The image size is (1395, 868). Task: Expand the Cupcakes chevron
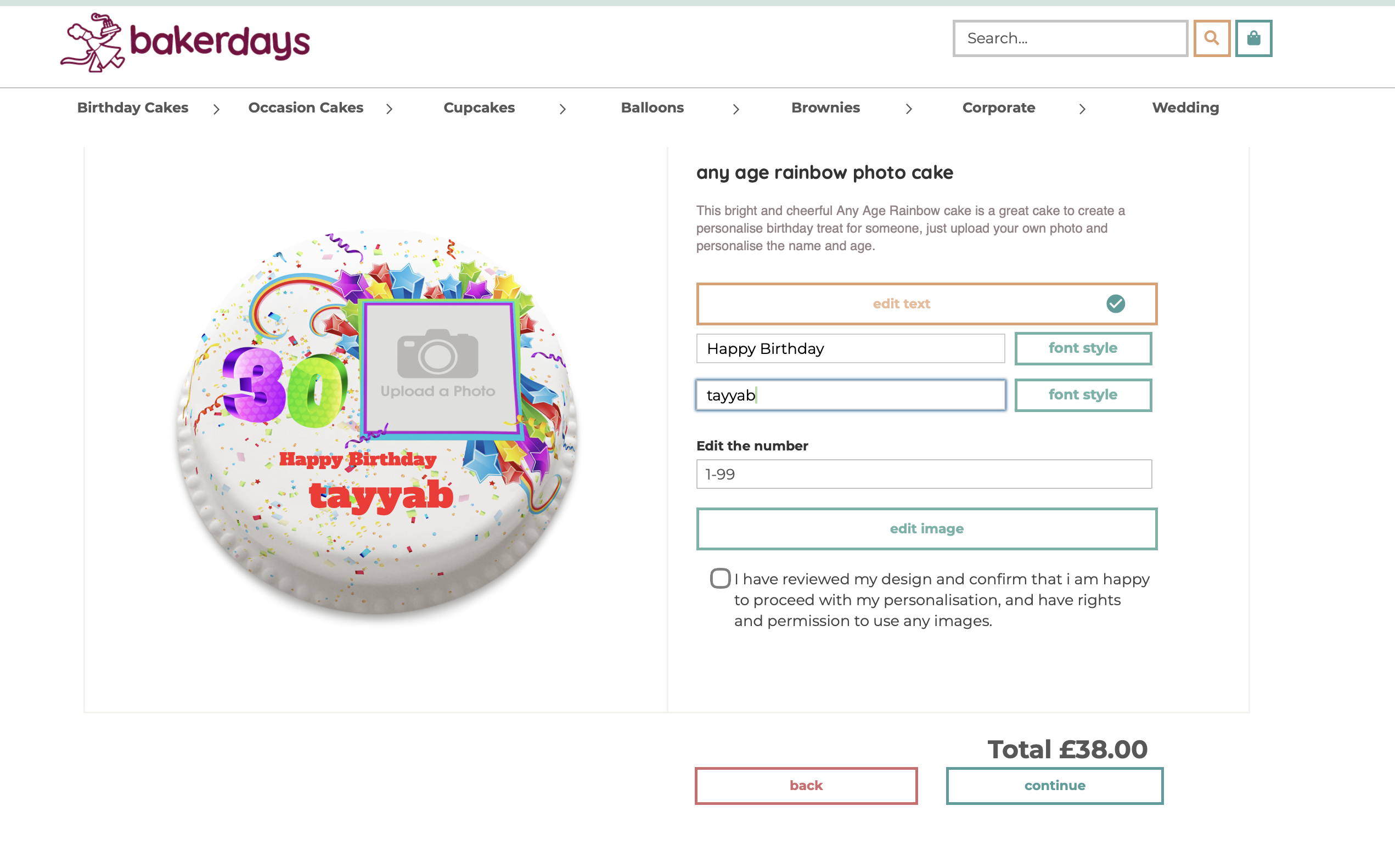tap(562, 109)
